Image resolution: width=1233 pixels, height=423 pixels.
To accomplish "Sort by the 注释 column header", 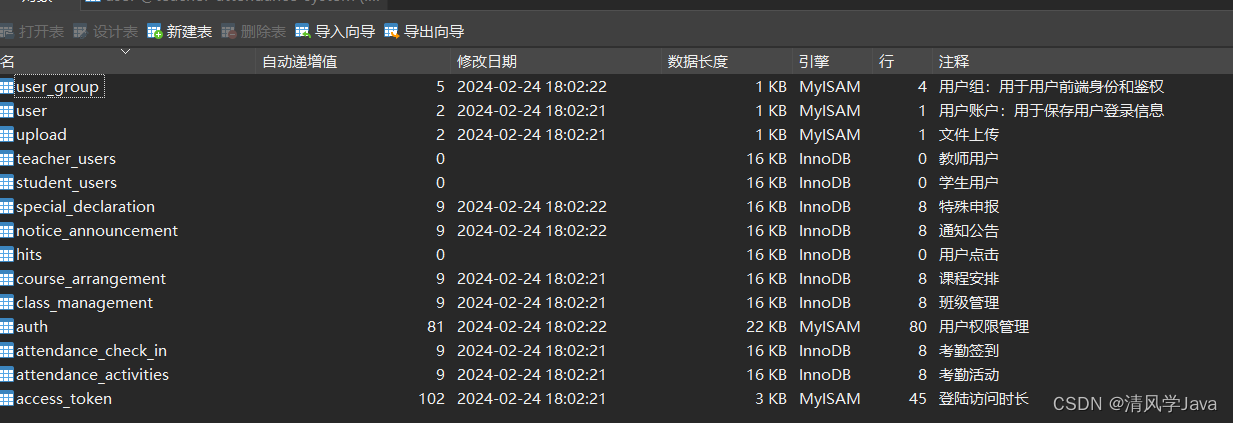I will [x=1082, y=62].
